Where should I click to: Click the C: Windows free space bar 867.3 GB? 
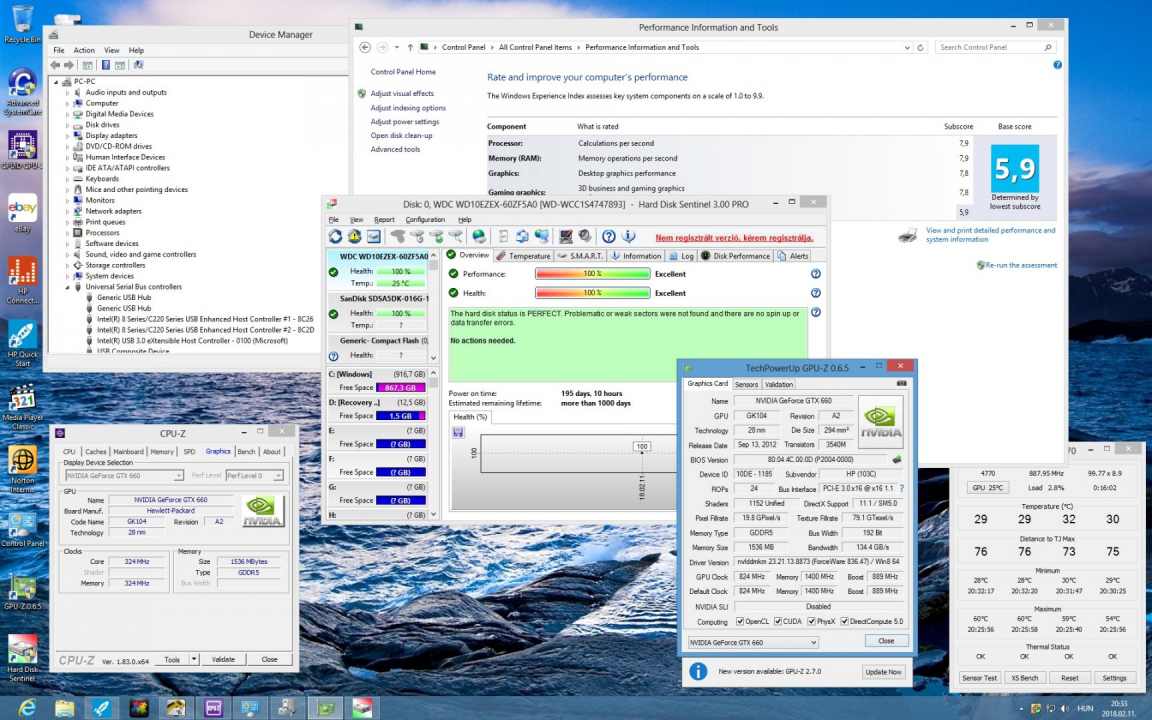click(x=400, y=387)
